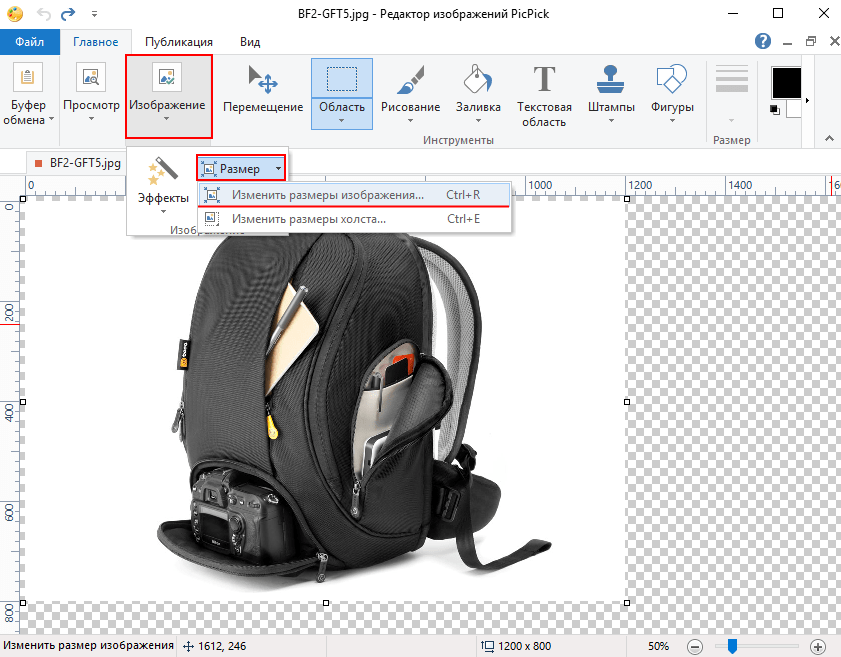Image resolution: width=841 pixels, height=657 pixels.
Task: Switch to the Публикация ribbon tab
Action: pyautogui.click(x=178, y=42)
